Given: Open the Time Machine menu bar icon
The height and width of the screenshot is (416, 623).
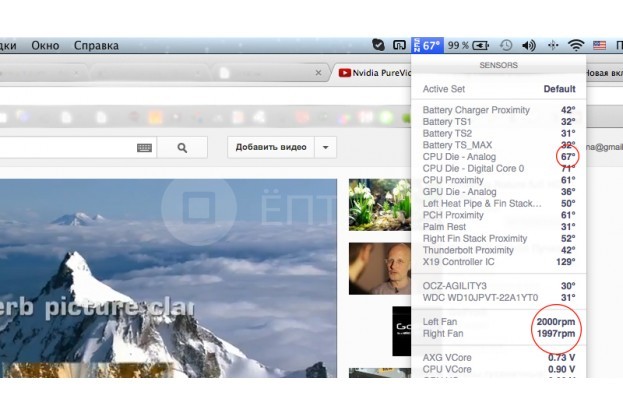Looking at the screenshot, I should click(x=505, y=45).
